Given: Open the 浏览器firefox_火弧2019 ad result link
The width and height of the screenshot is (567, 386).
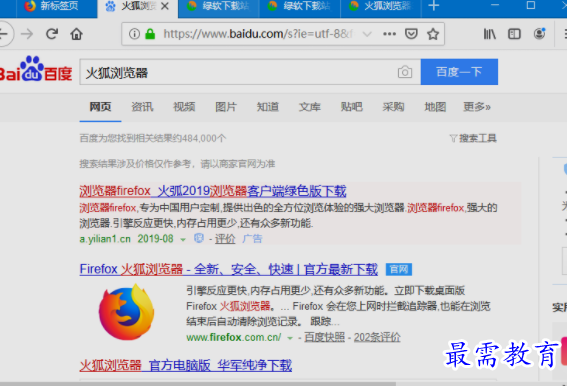Looking at the screenshot, I should pyautogui.click(x=213, y=191).
